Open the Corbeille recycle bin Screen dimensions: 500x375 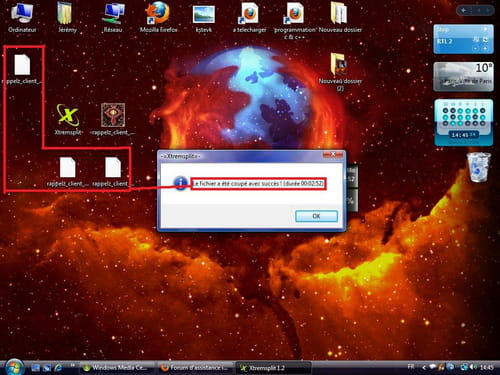(x=479, y=167)
